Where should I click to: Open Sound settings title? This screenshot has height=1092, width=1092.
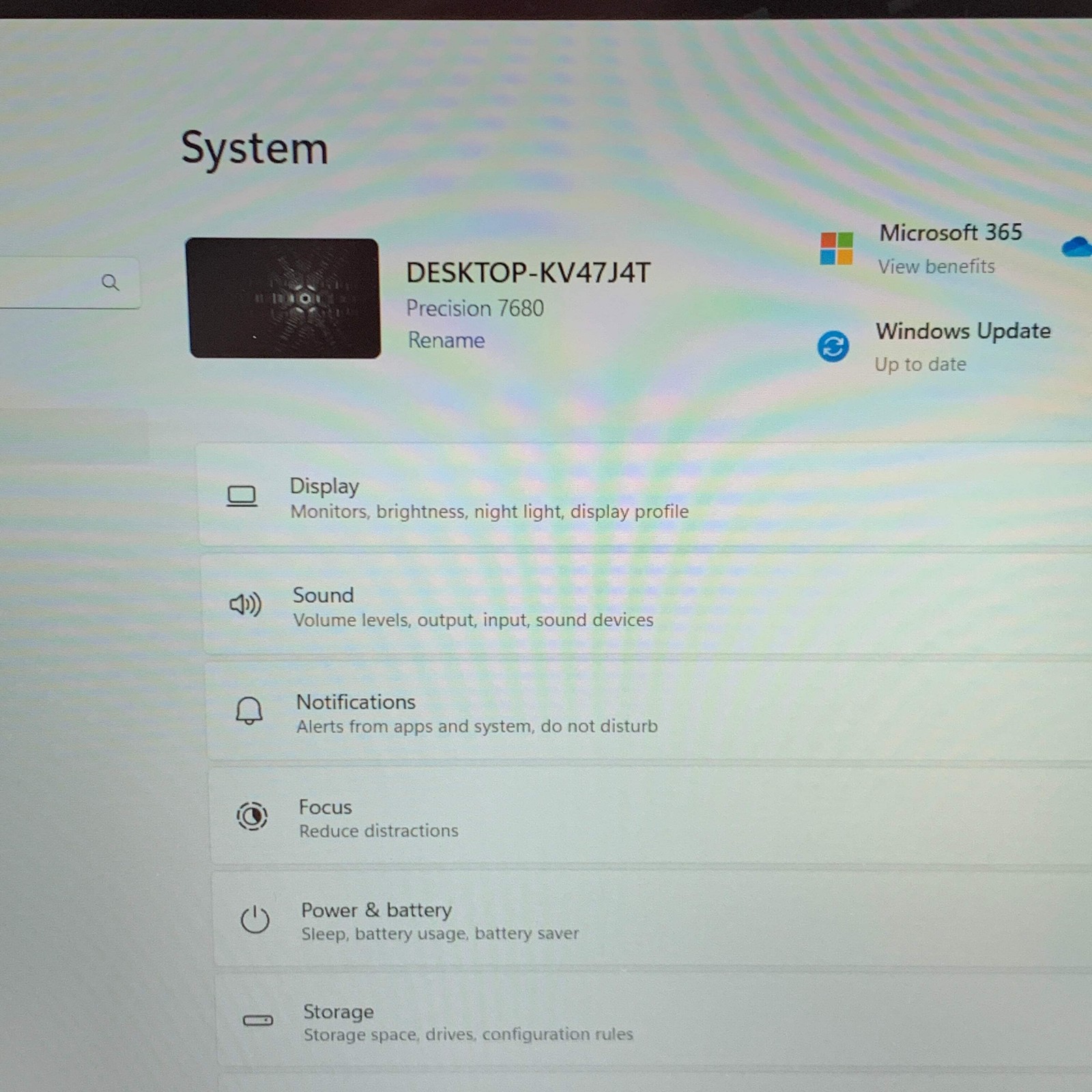click(x=324, y=595)
